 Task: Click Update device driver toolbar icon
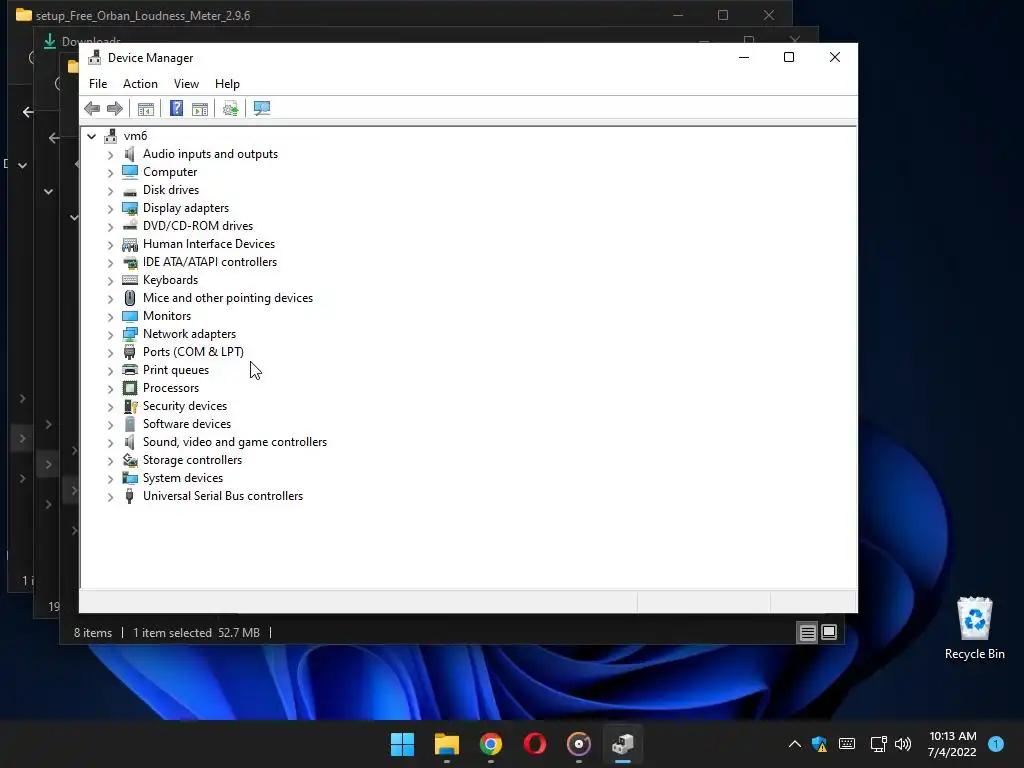[x=231, y=108]
